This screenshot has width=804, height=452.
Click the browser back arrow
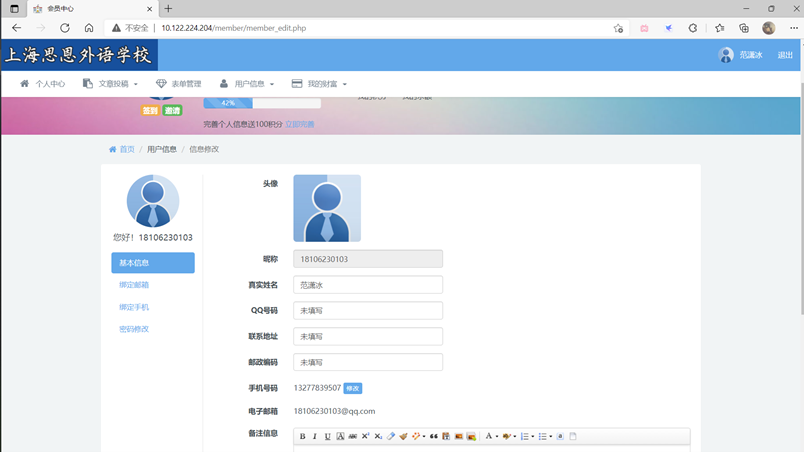pyautogui.click(x=16, y=28)
